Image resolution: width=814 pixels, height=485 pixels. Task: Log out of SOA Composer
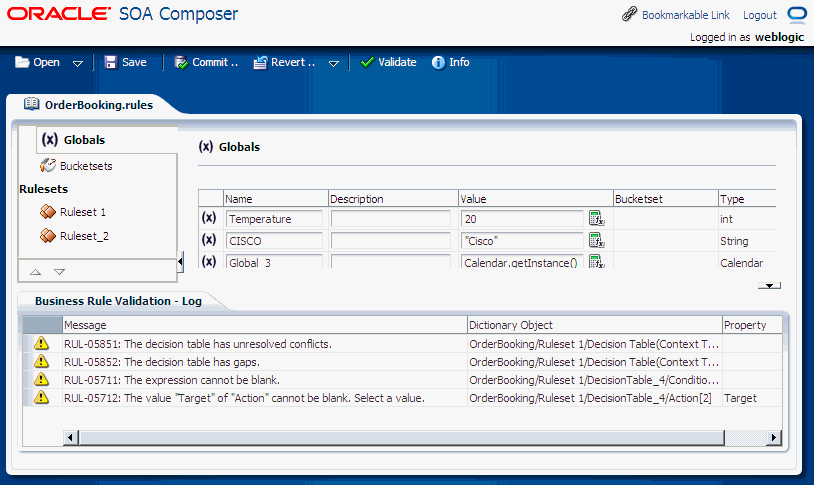(x=759, y=15)
